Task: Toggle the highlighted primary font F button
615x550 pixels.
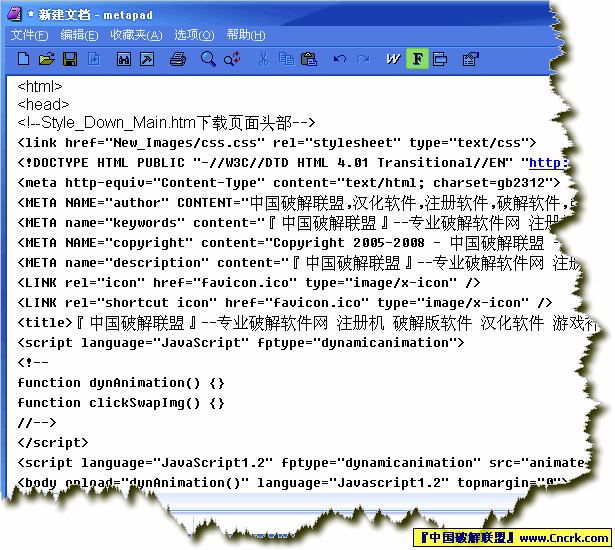Action: pos(417,59)
